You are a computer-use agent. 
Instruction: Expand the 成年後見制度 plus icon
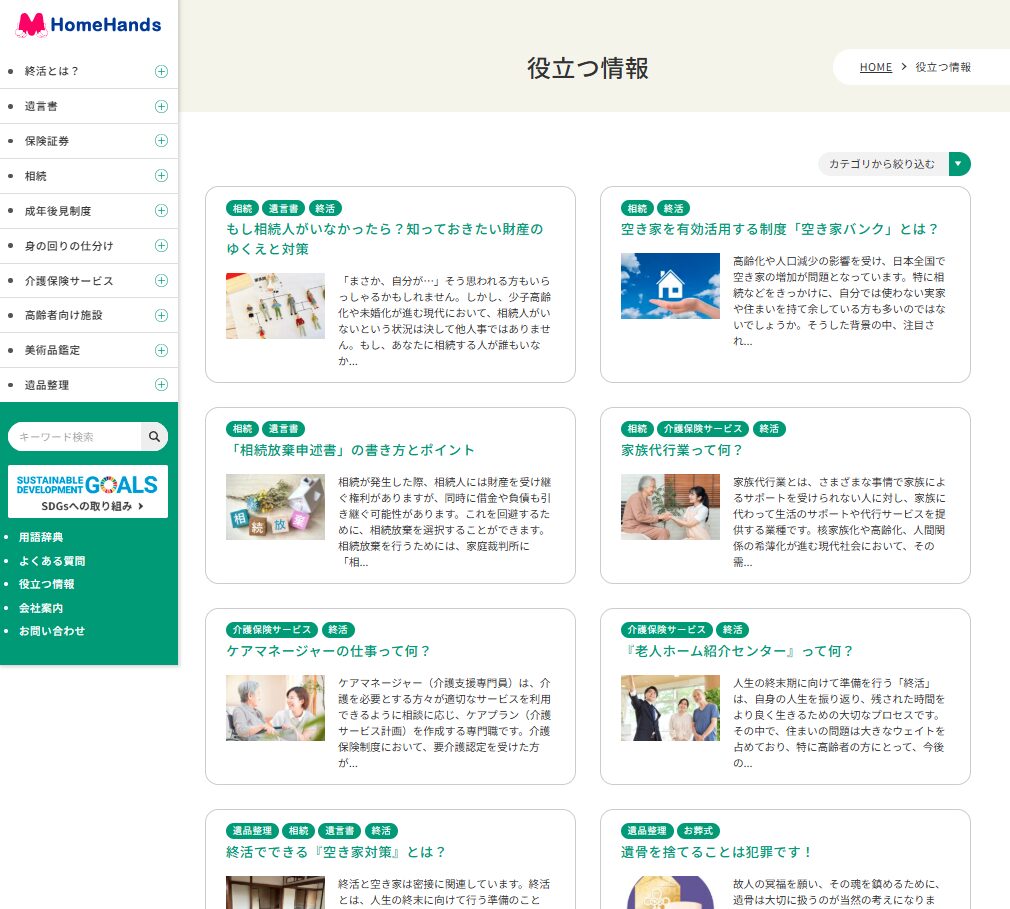click(162, 211)
